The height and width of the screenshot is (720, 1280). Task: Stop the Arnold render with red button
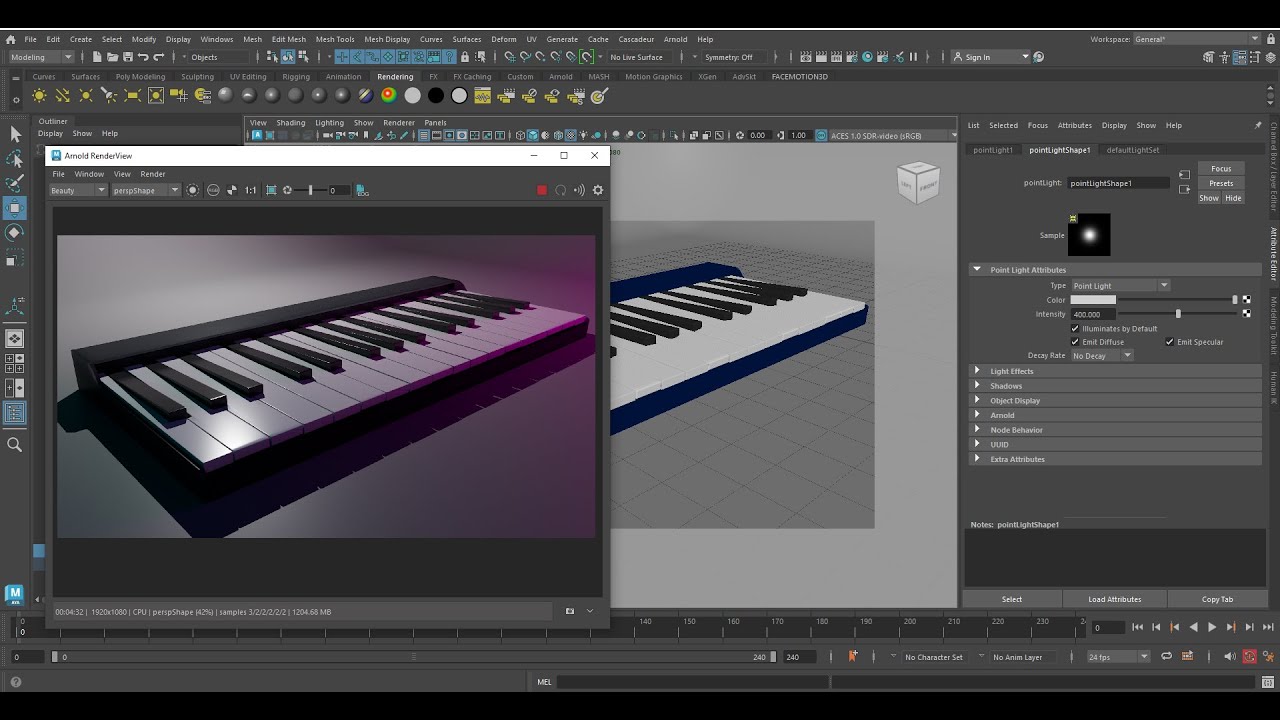coord(542,190)
